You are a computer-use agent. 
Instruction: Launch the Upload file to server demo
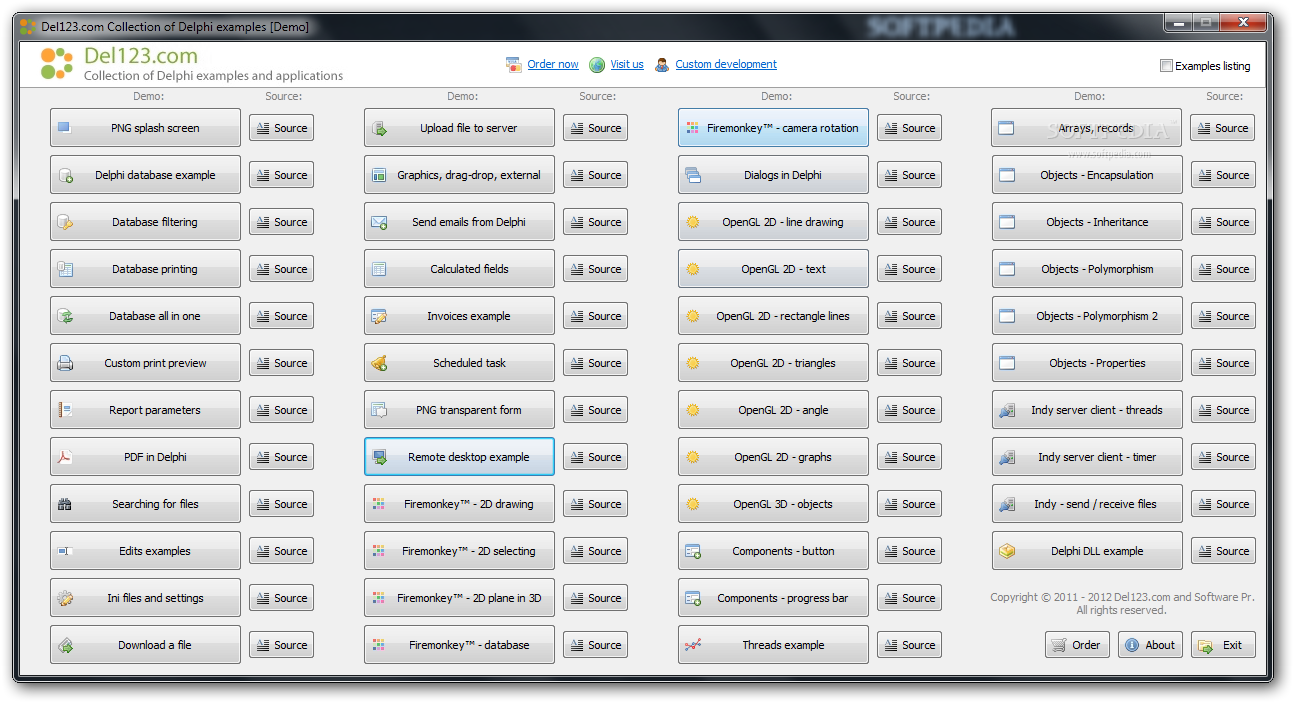(x=459, y=128)
